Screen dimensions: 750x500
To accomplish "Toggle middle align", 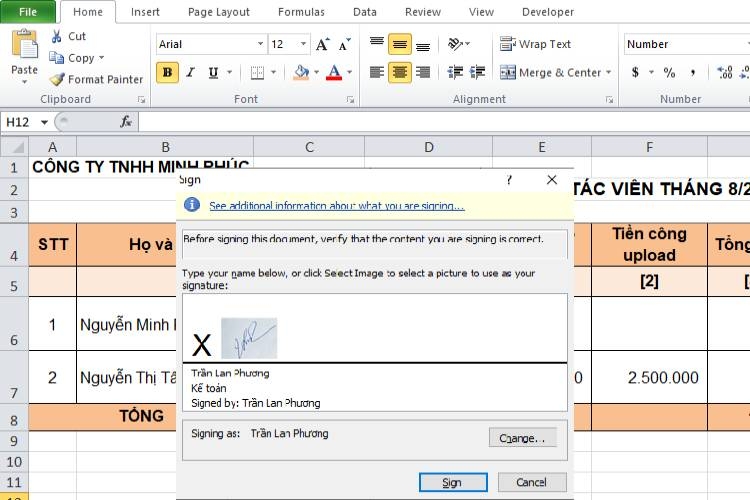I will [400, 44].
